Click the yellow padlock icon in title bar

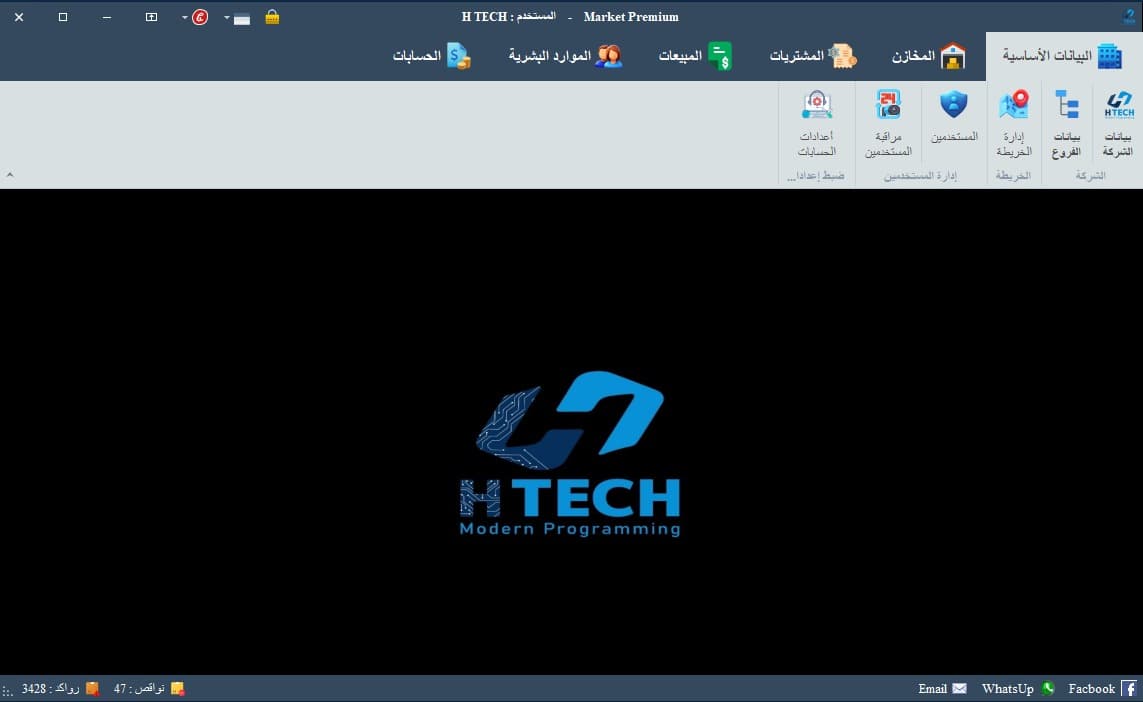272,17
